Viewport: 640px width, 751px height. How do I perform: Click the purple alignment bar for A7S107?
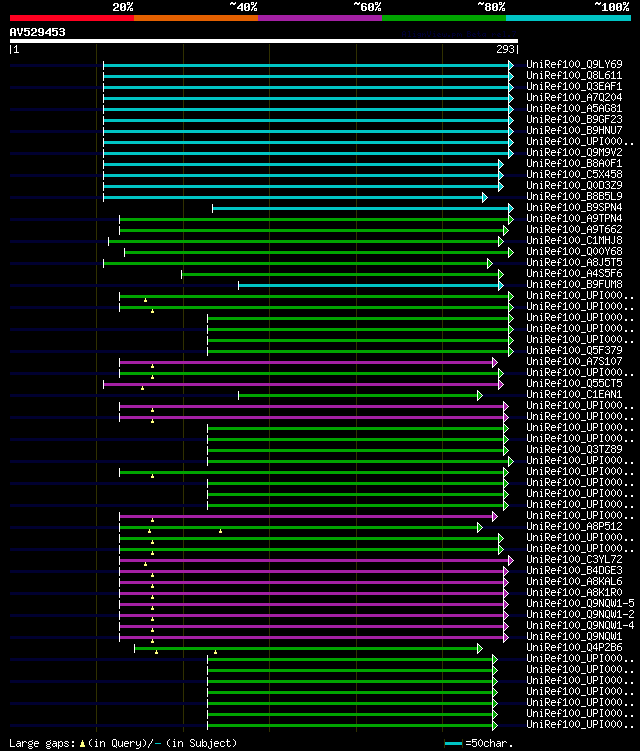307,363
